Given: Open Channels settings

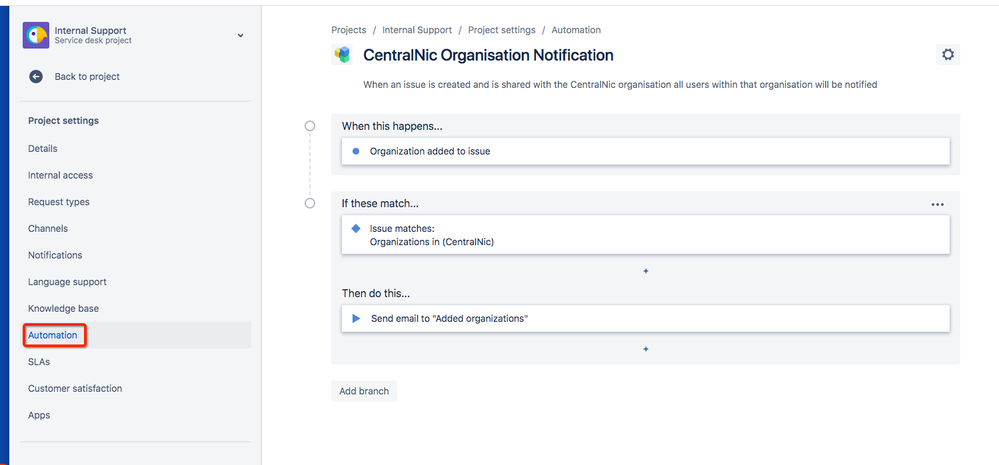Looking at the screenshot, I should (48, 228).
